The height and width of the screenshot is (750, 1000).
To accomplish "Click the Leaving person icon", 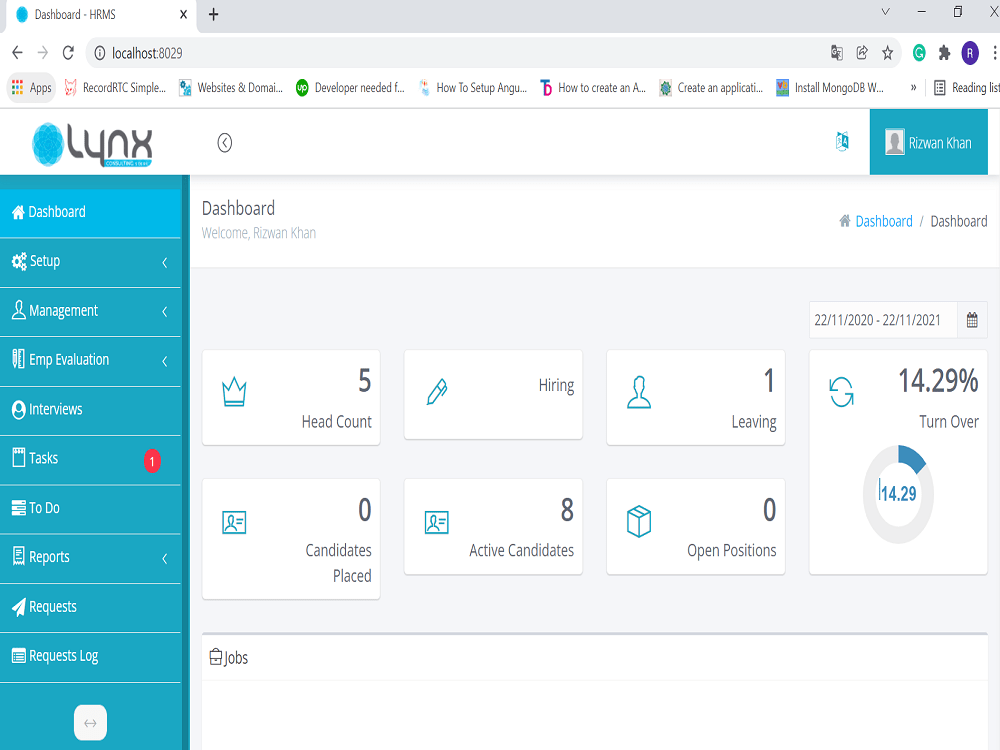I will 638,392.
